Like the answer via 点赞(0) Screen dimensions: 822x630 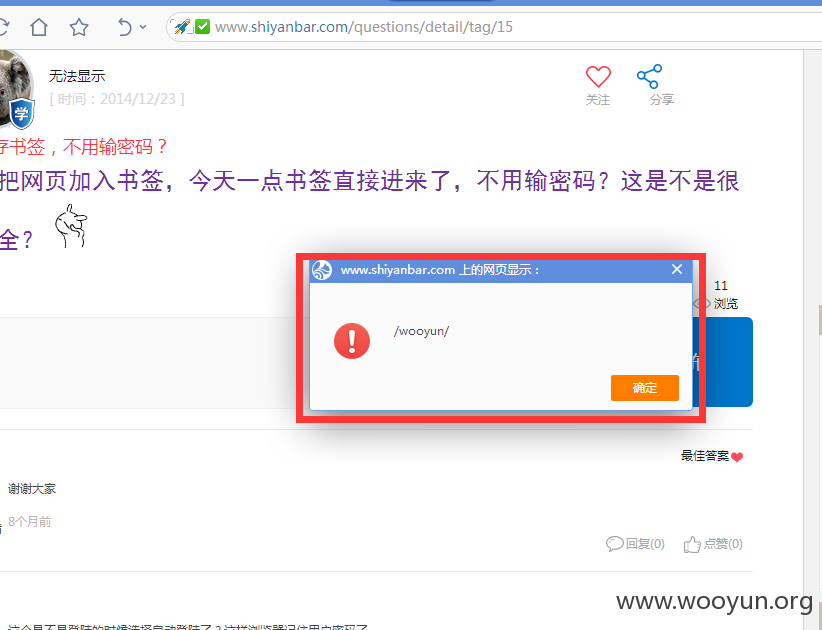click(713, 544)
